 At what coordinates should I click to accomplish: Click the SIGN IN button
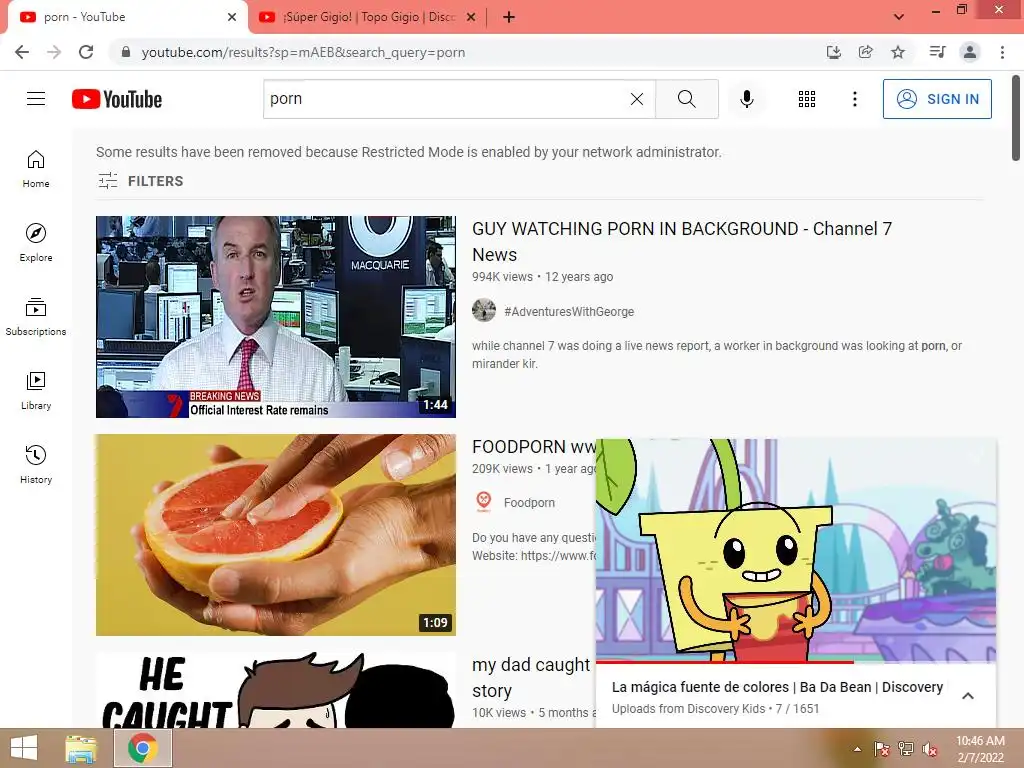coord(937,99)
